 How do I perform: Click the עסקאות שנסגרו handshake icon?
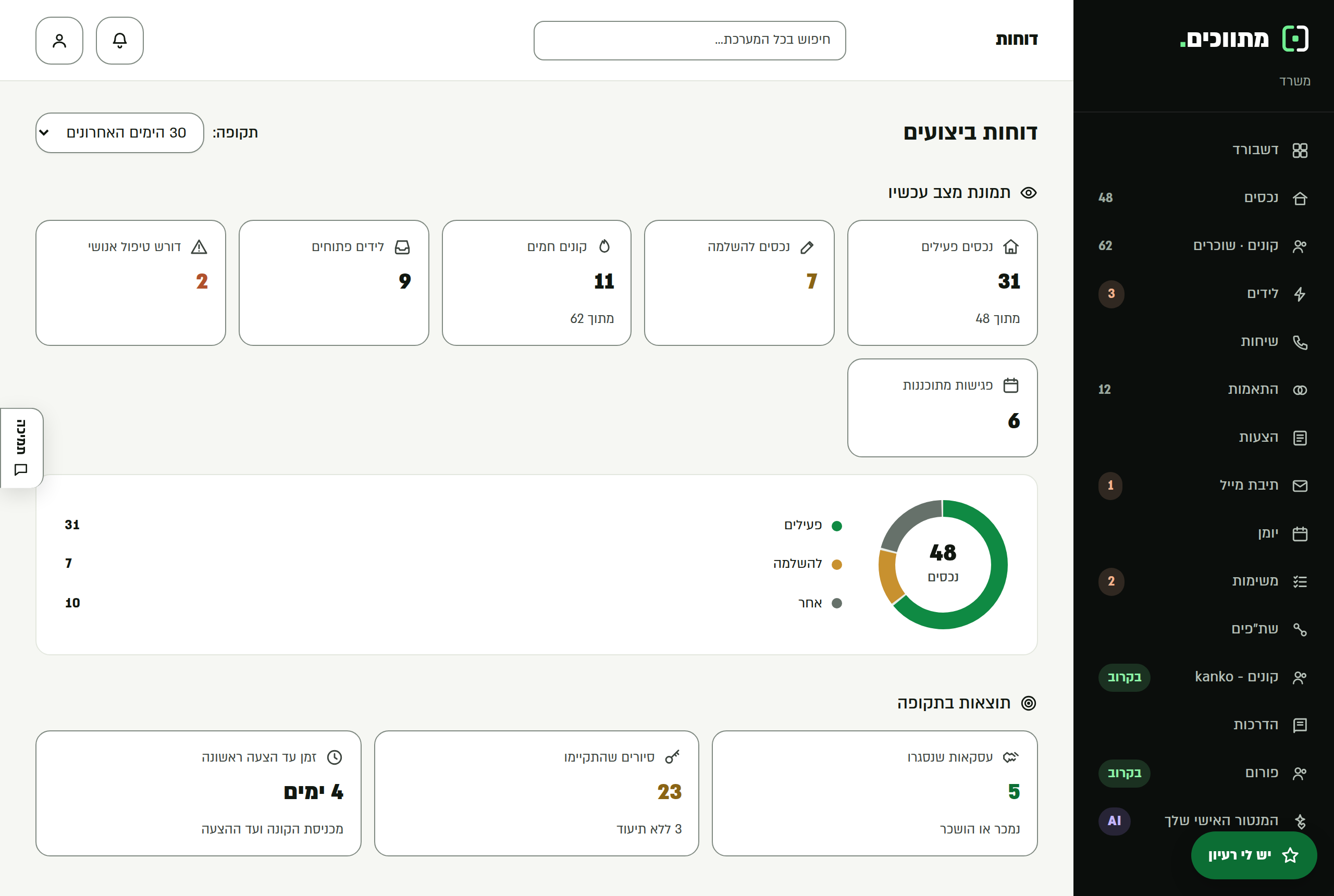click(1010, 757)
